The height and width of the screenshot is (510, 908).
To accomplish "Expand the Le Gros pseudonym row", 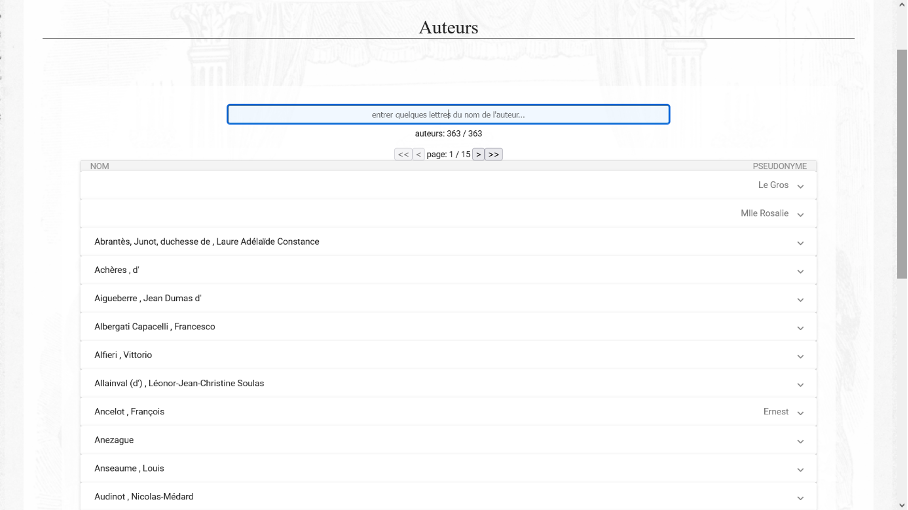I will 800,186.
